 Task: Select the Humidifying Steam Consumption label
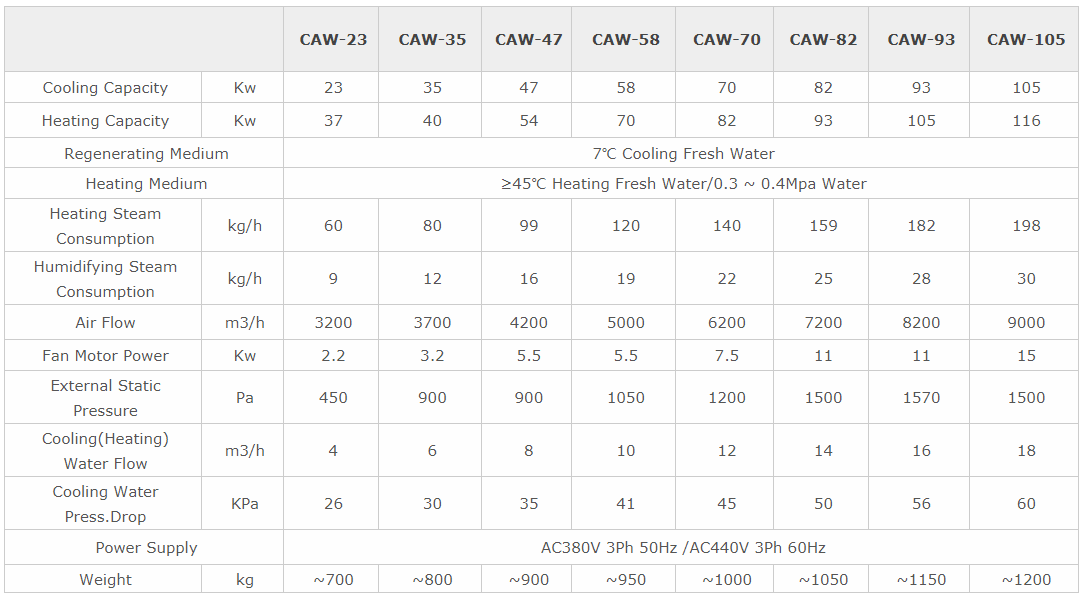tap(105, 279)
